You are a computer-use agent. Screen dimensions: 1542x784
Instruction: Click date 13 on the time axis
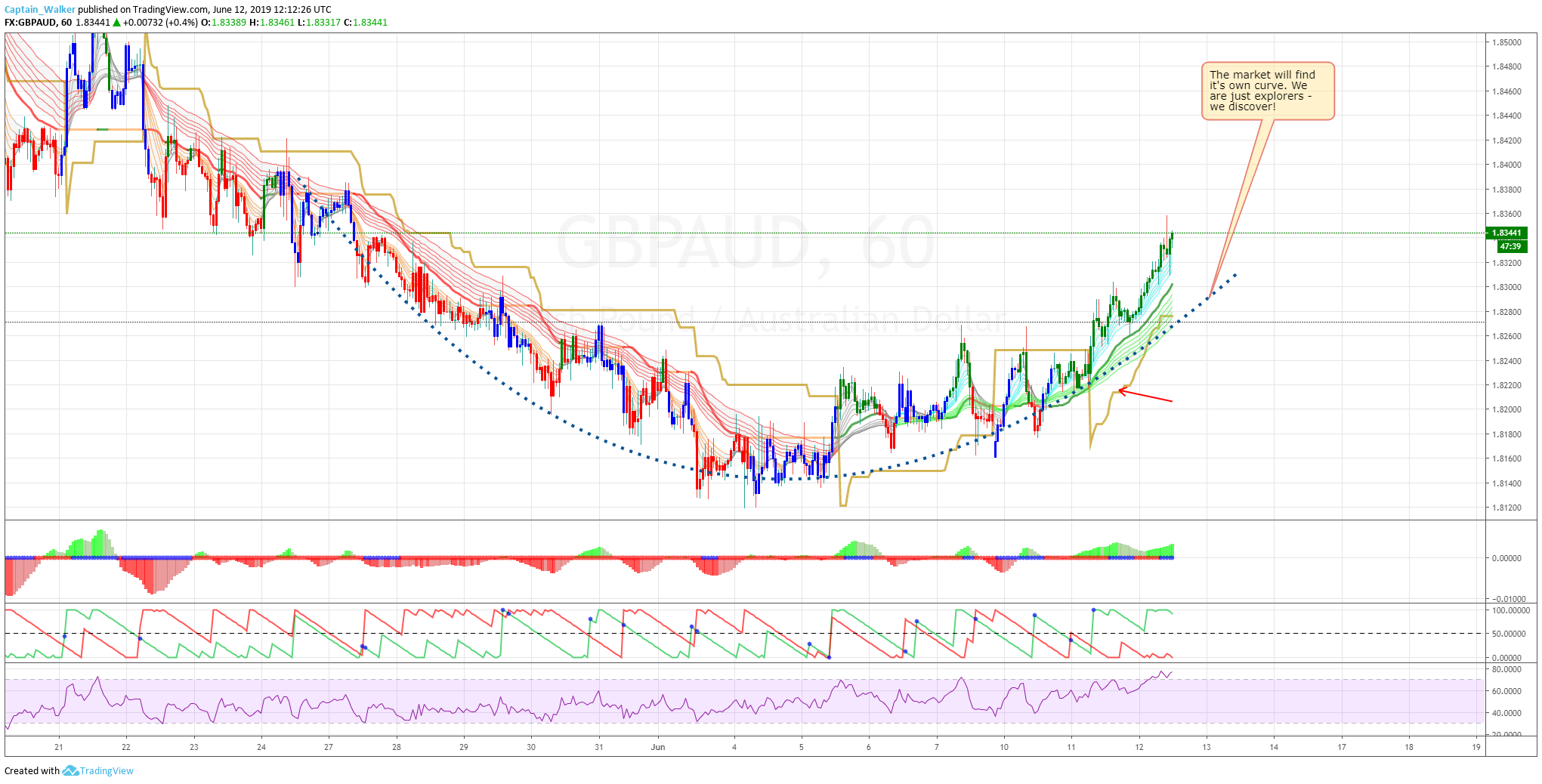(x=1207, y=747)
